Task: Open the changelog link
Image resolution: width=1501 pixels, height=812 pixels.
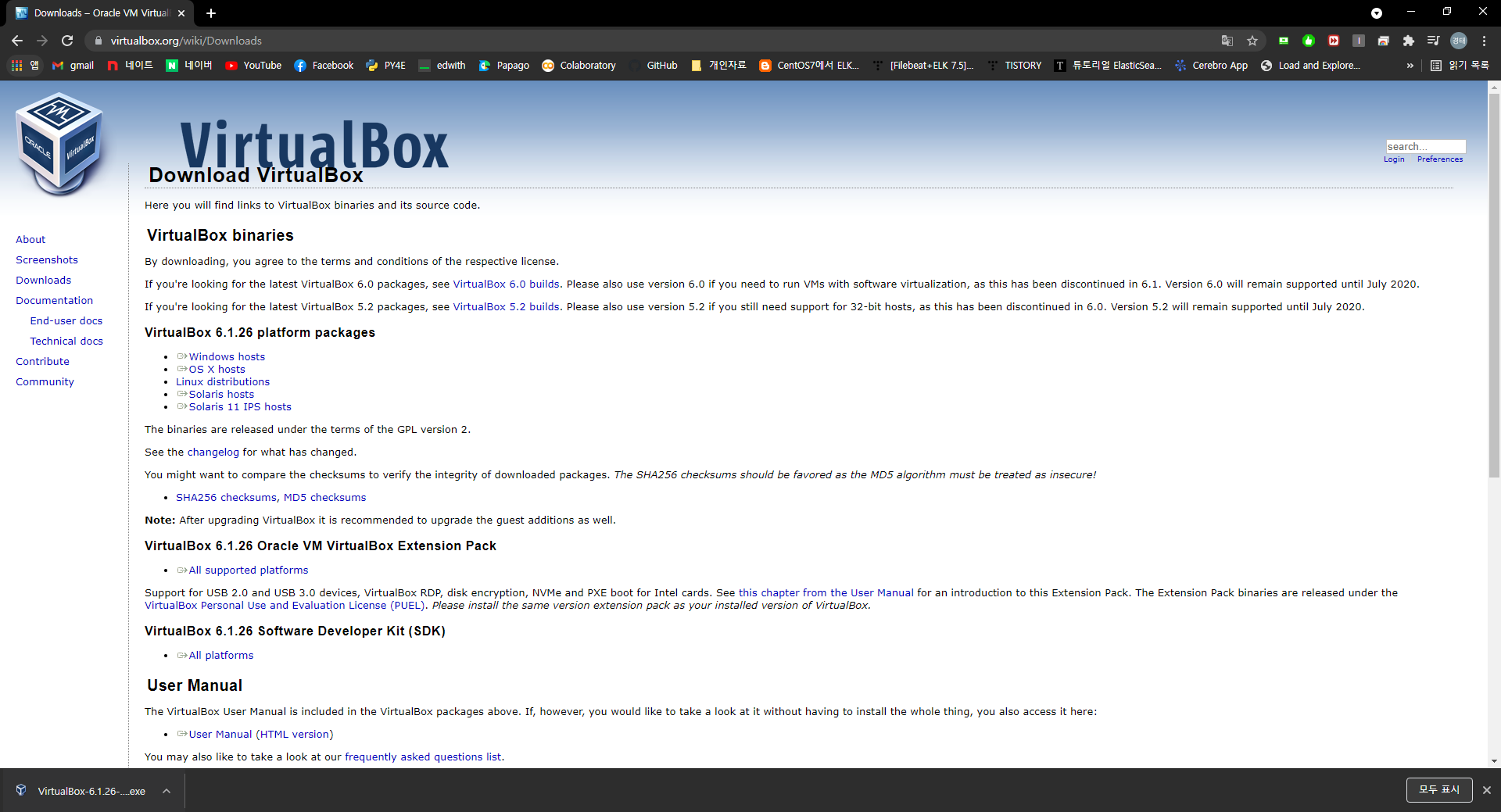Action: pyautogui.click(x=213, y=453)
